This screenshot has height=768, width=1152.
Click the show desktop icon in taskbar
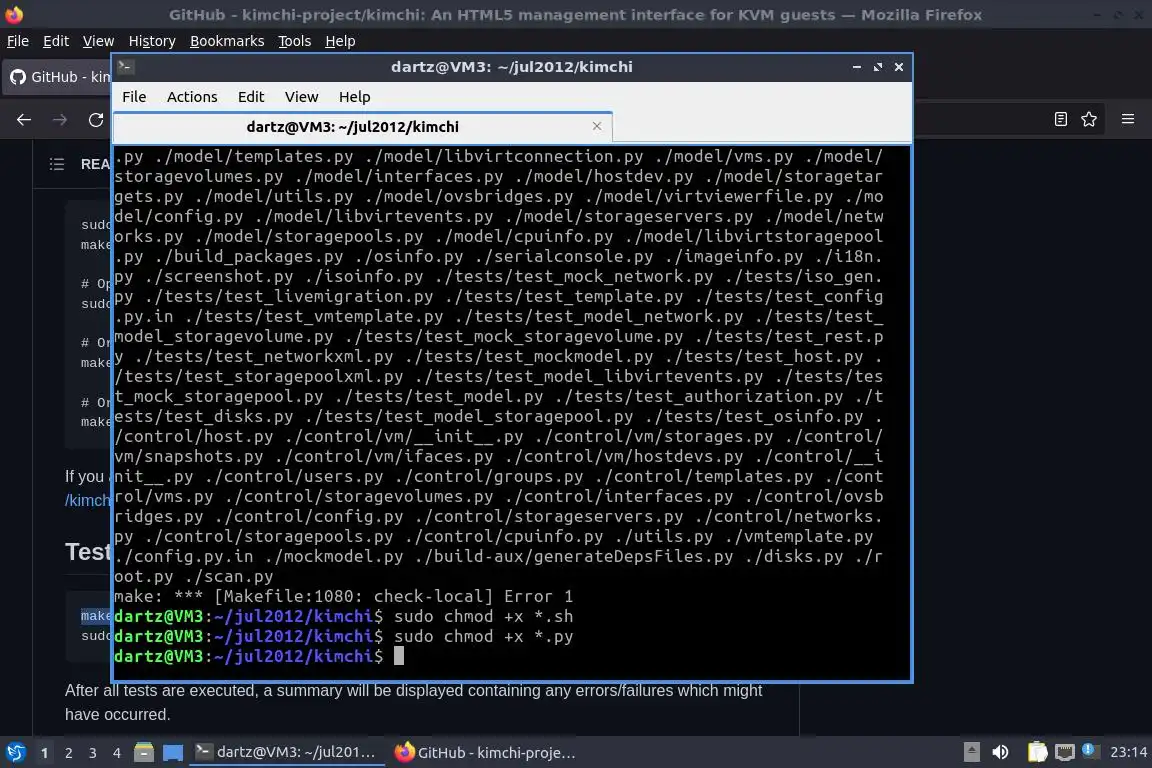173,753
